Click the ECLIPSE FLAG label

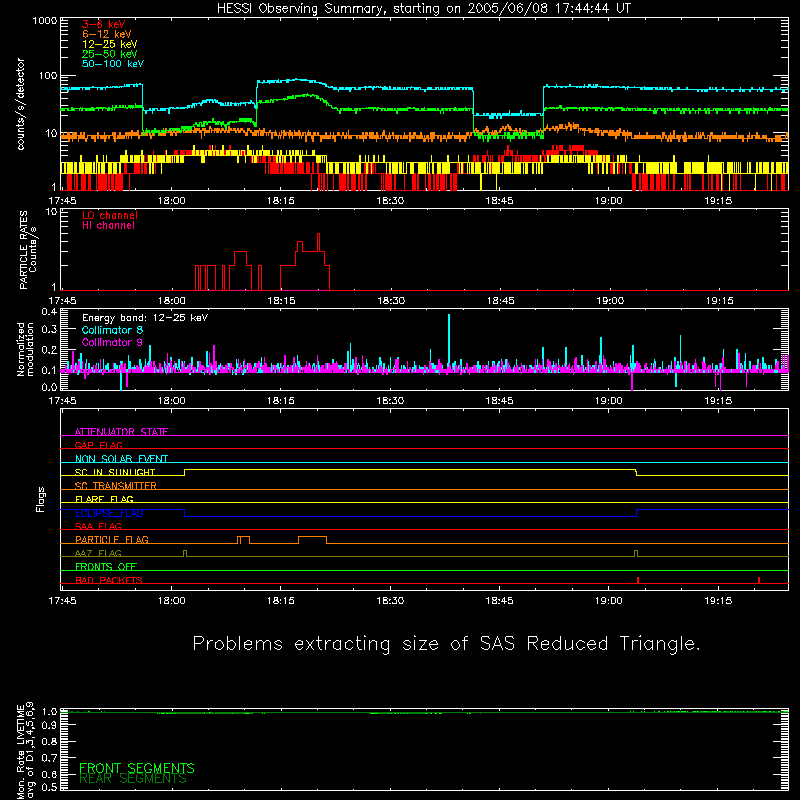[109, 513]
